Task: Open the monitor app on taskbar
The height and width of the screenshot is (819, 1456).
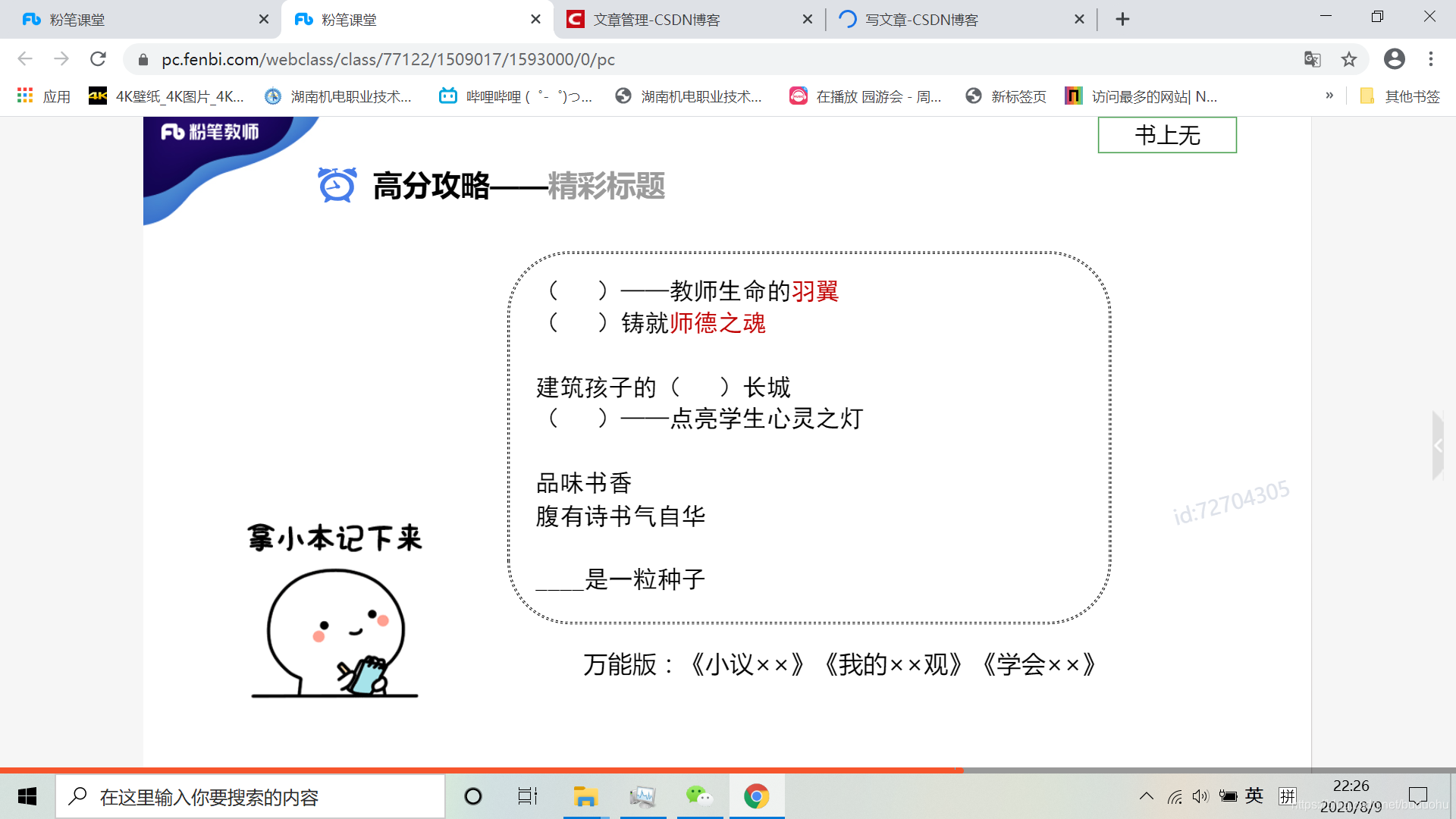Action: [x=642, y=796]
